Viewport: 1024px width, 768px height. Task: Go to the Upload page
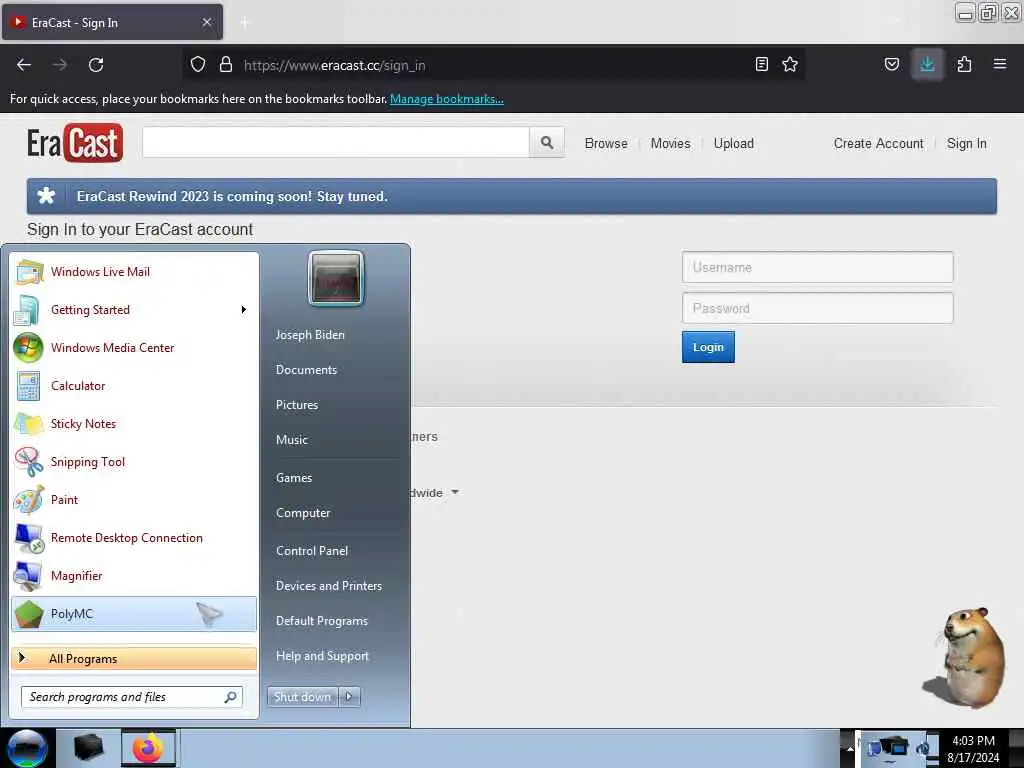coord(733,143)
